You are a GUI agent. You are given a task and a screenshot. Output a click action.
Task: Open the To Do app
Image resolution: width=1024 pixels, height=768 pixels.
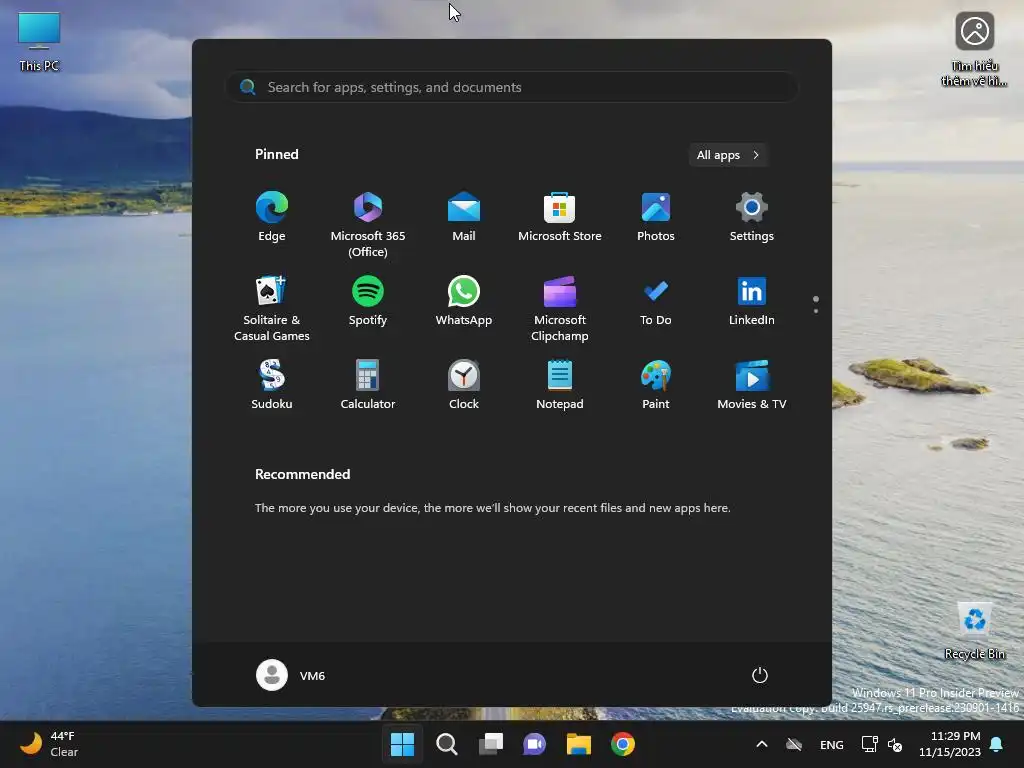tap(656, 302)
